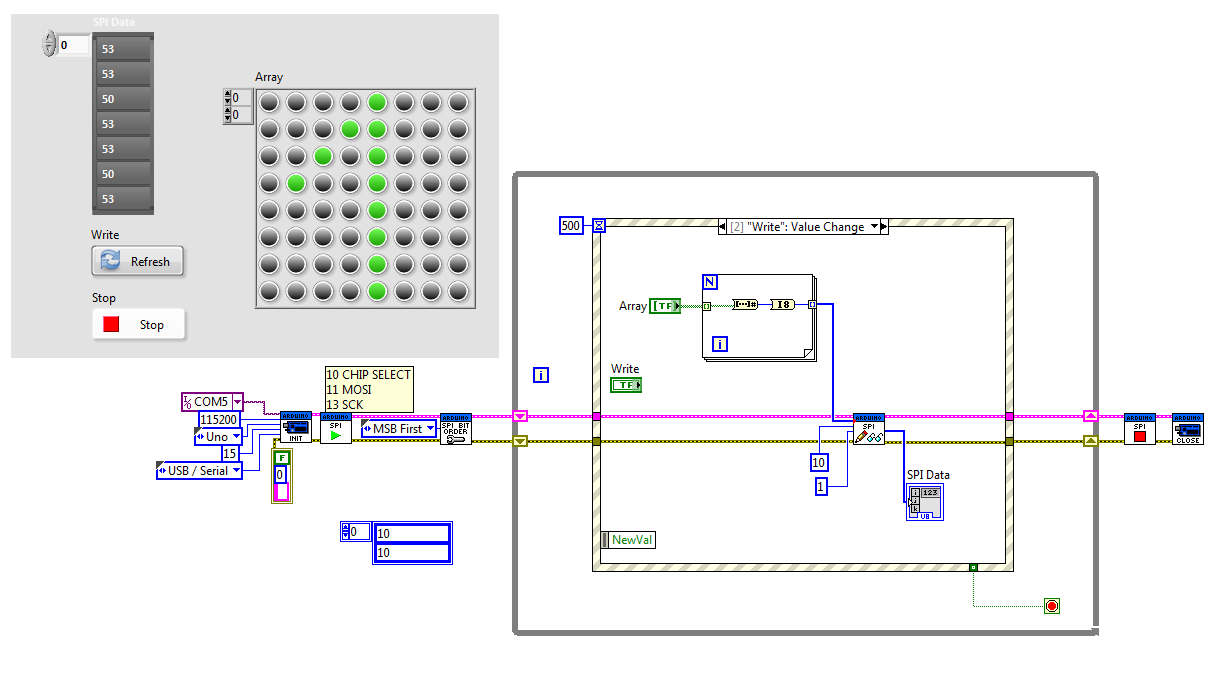Select the right olive shift register
Viewport: 1209px width, 693px height.
[x=1091, y=441]
